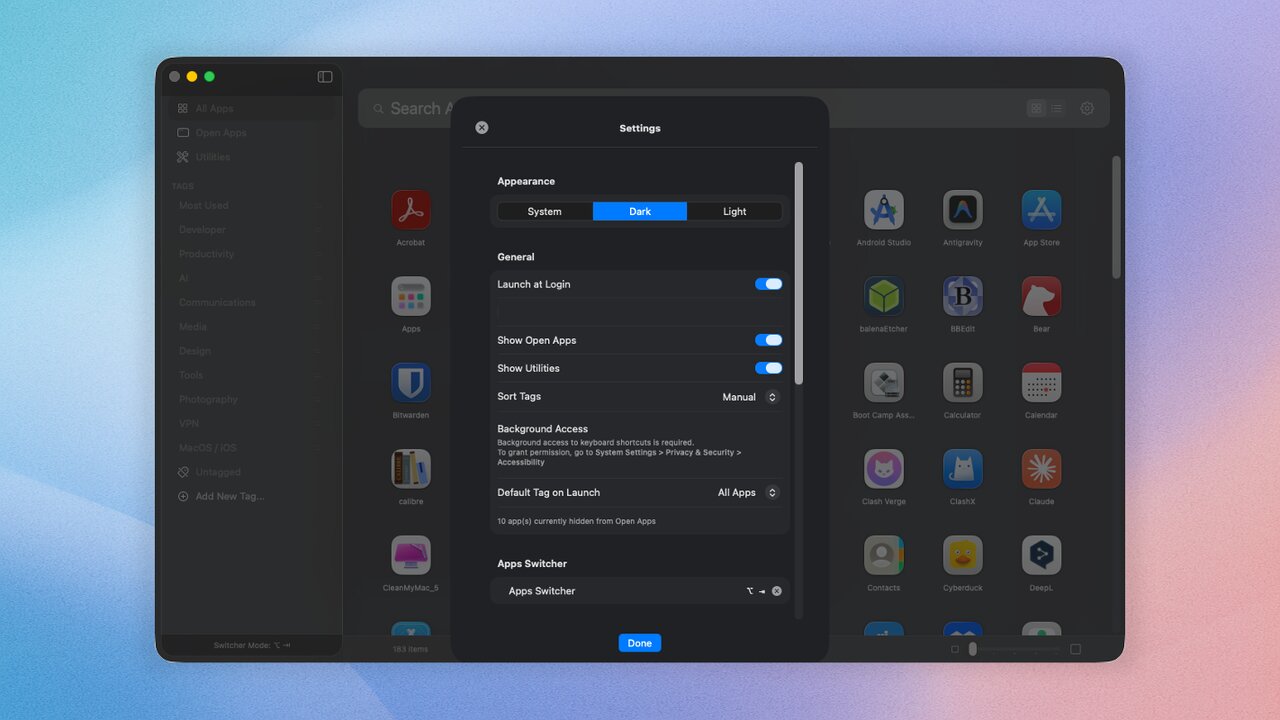Viewport: 1280px width, 720px height.
Task: Toggle the sidebar panel icon
Action: pos(325,77)
